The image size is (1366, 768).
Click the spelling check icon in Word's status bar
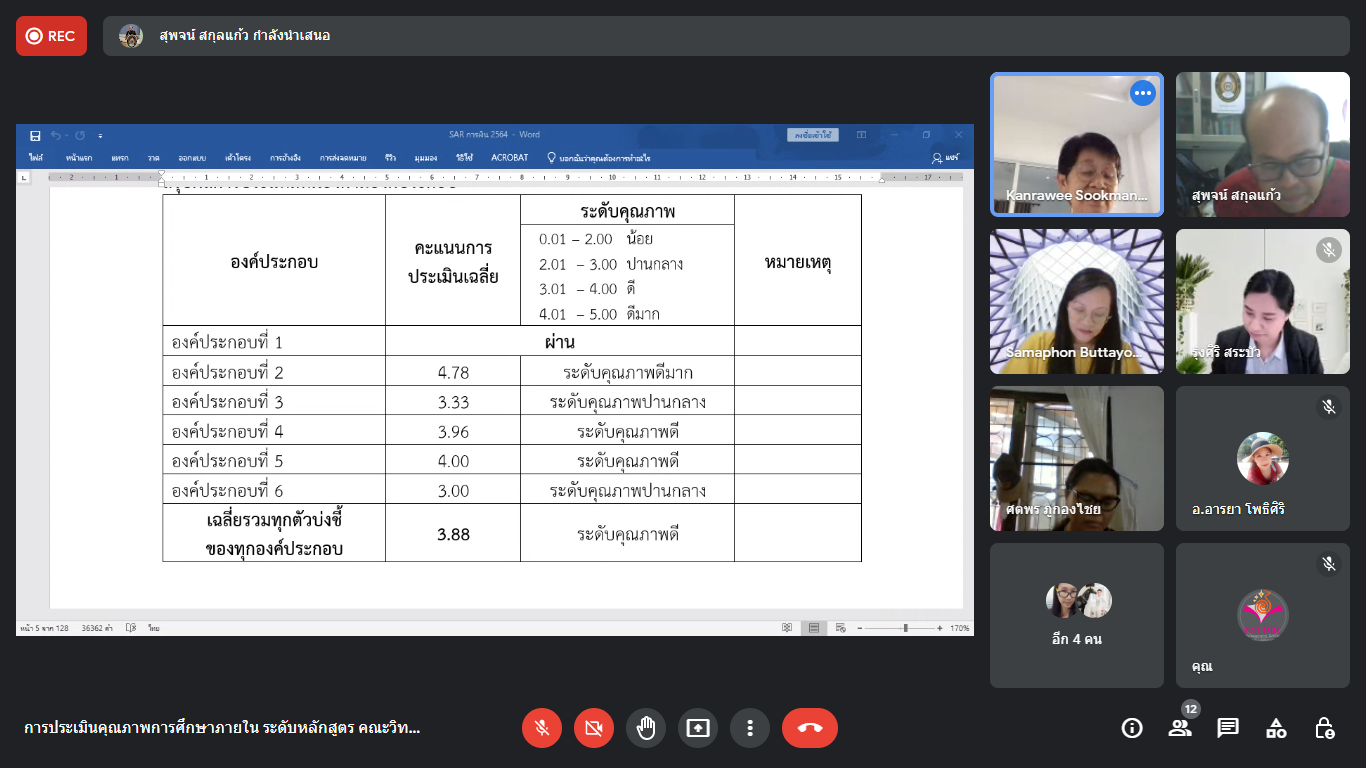tap(131, 628)
